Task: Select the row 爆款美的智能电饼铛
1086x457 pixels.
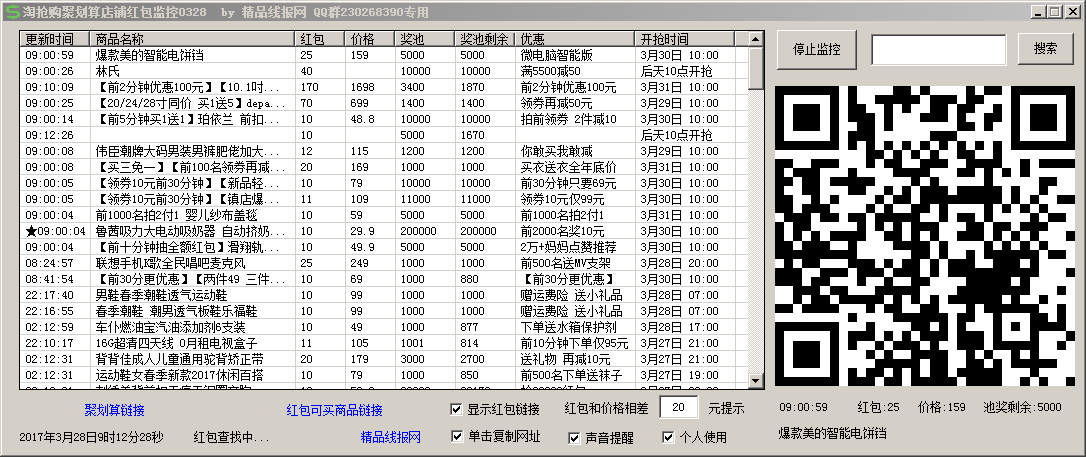Action: pos(384,55)
